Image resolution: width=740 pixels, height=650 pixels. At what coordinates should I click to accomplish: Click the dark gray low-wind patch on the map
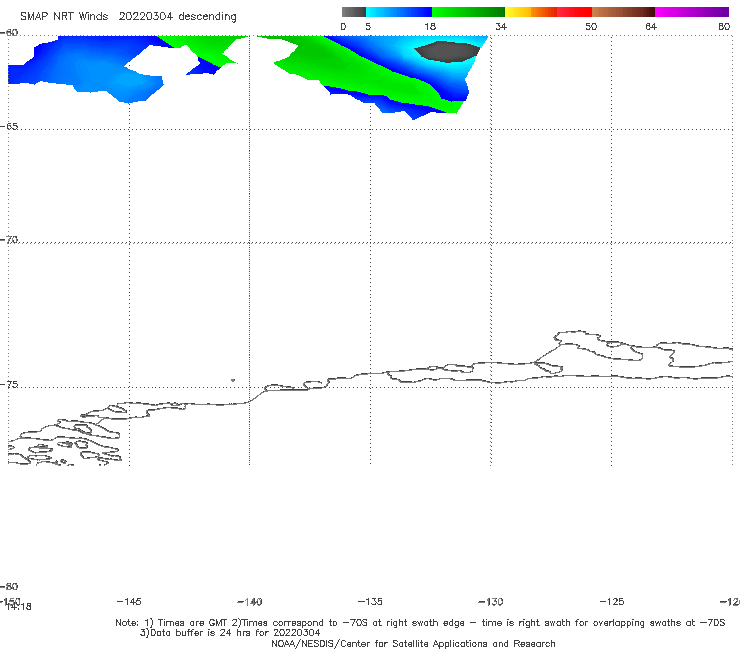447,51
